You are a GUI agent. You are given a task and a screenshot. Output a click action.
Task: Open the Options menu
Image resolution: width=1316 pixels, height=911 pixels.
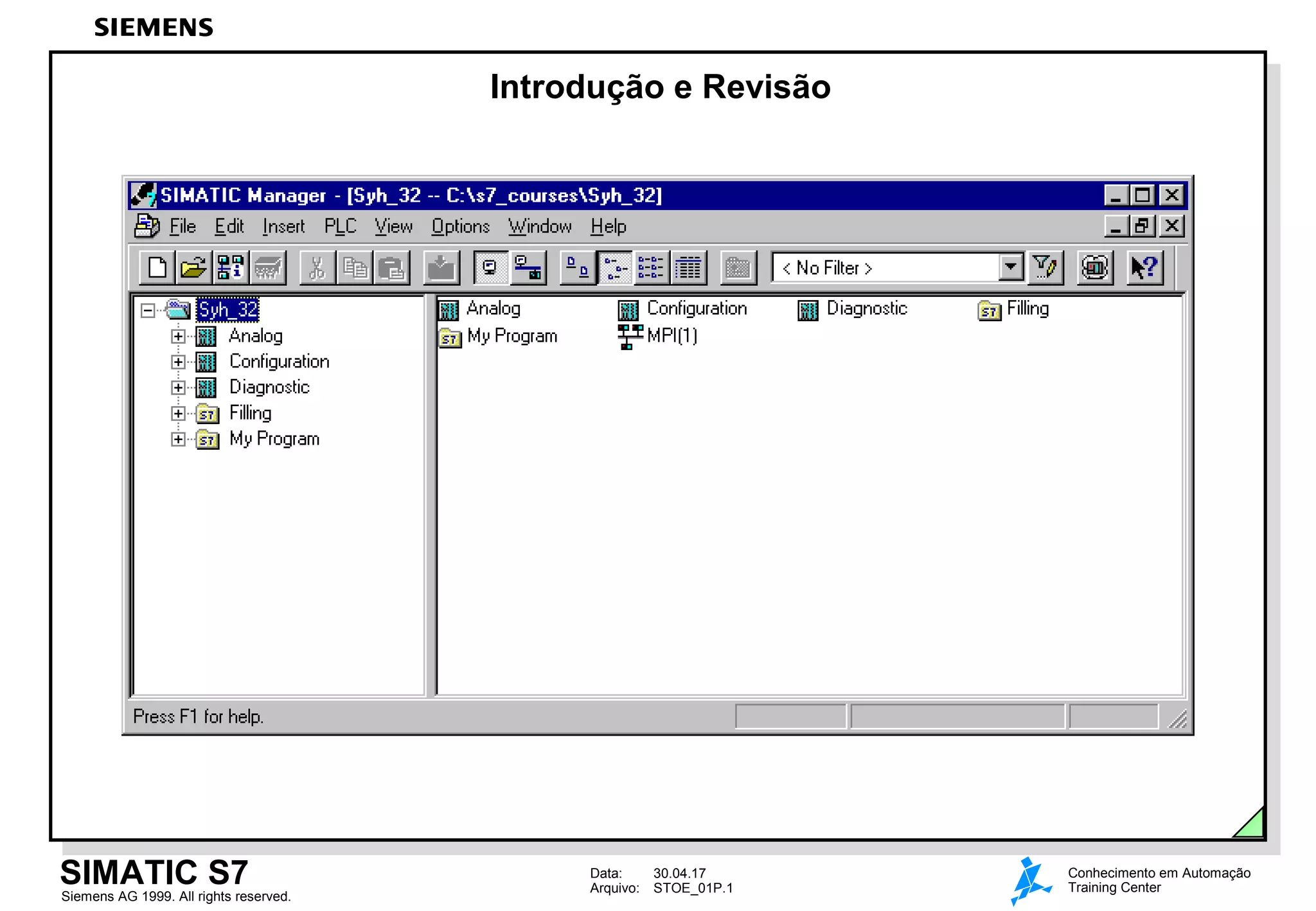click(460, 226)
